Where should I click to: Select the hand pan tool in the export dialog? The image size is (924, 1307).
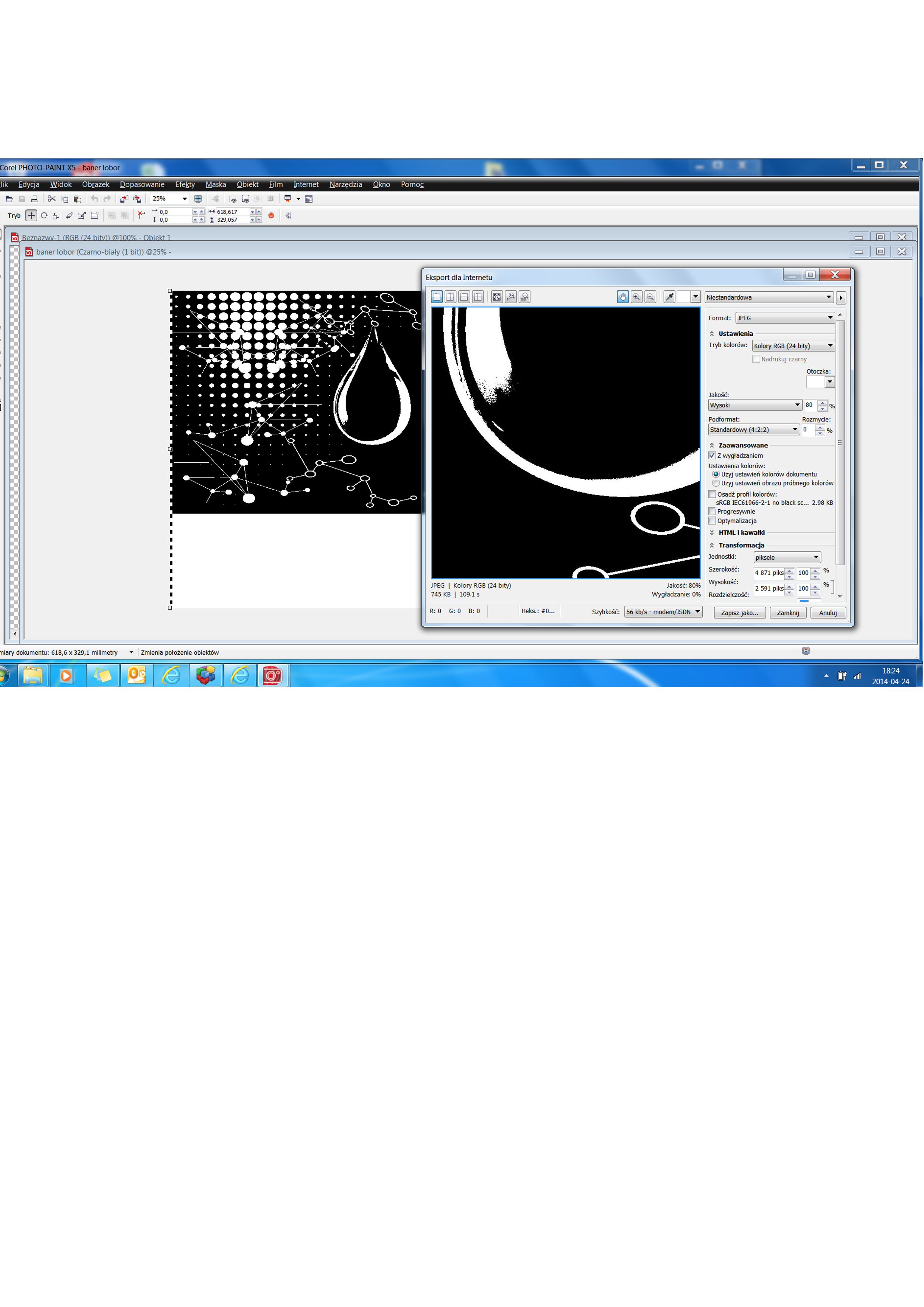click(x=622, y=297)
